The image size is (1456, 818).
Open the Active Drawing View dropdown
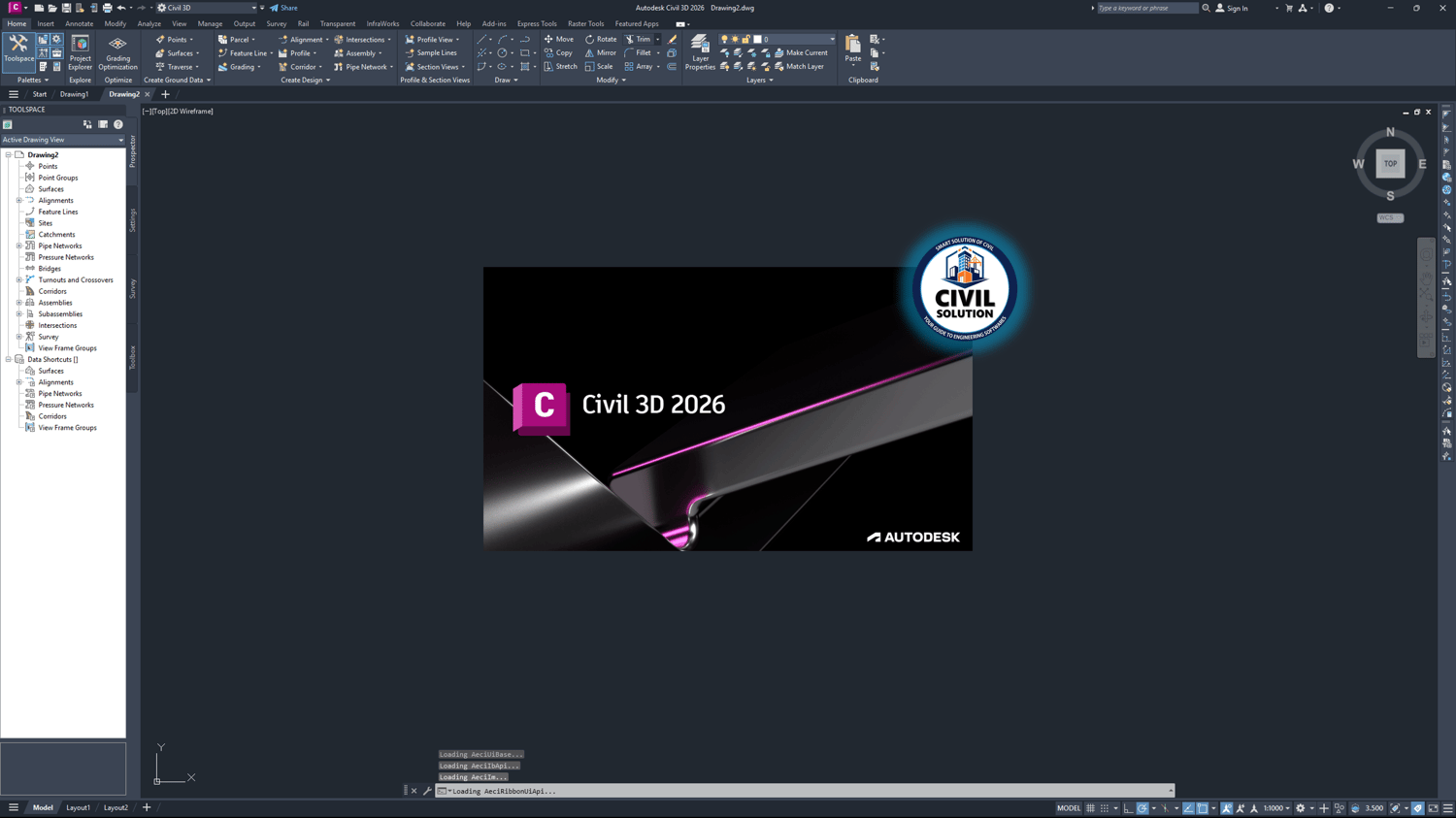tap(63, 140)
